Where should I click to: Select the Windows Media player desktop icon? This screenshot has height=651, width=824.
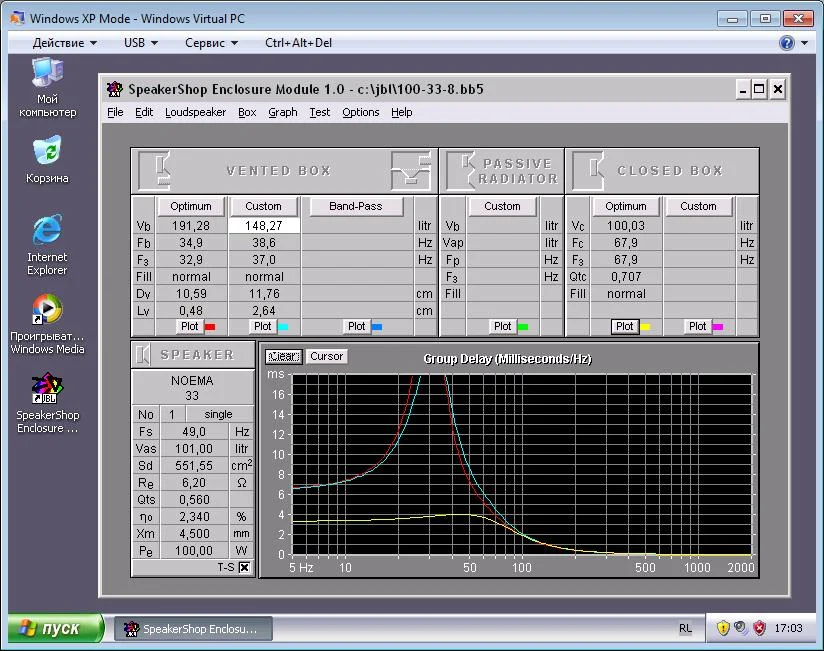click(47, 310)
